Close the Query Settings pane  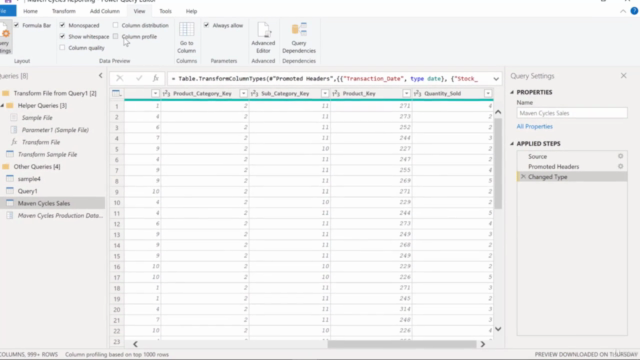pyautogui.click(x=623, y=76)
